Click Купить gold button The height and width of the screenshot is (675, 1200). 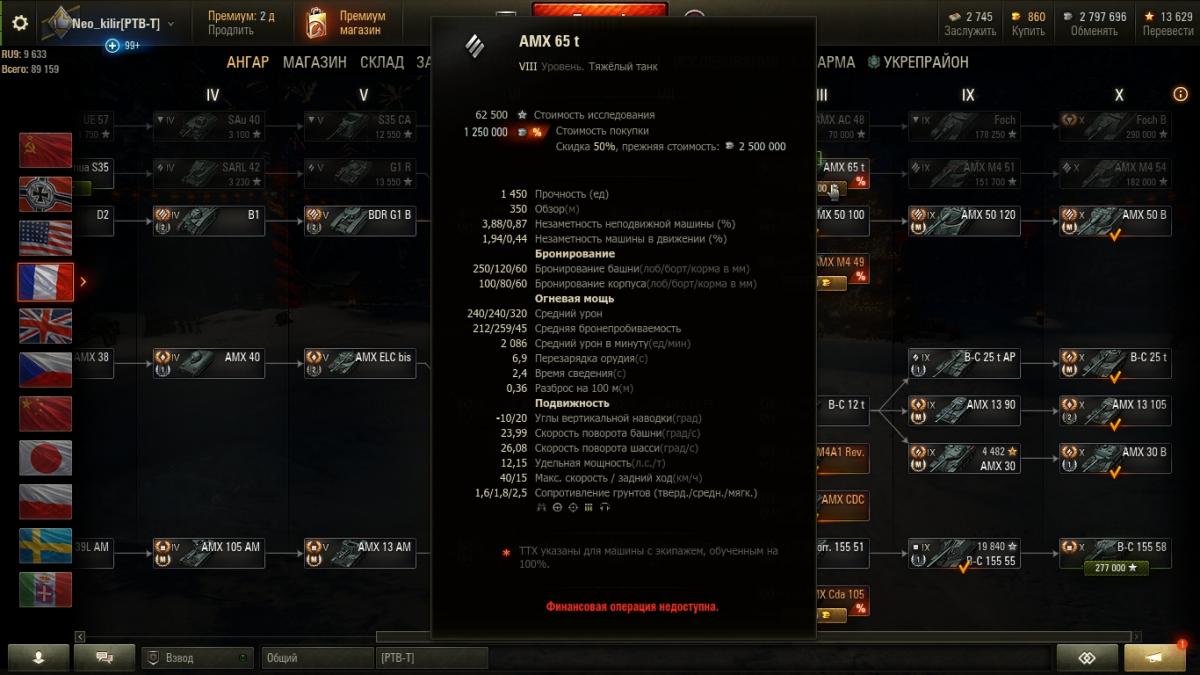(1028, 31)
